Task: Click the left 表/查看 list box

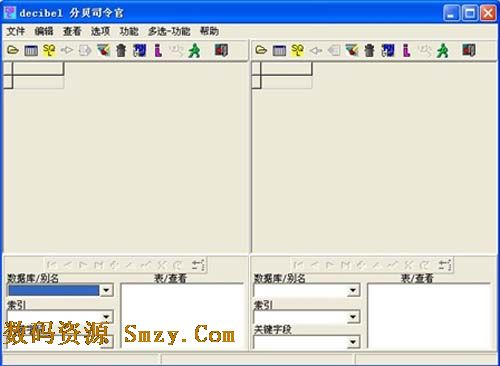Action: [x=182, y=316]
